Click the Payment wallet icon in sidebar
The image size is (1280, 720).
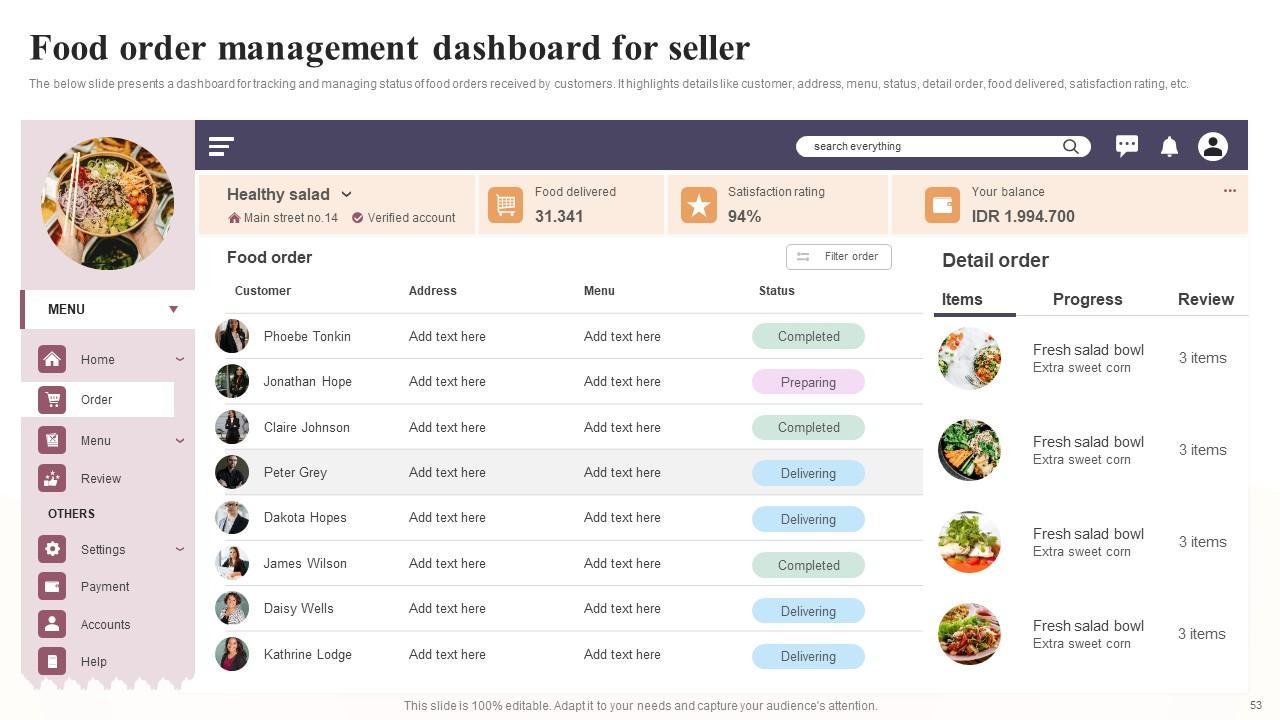[52, 587]
